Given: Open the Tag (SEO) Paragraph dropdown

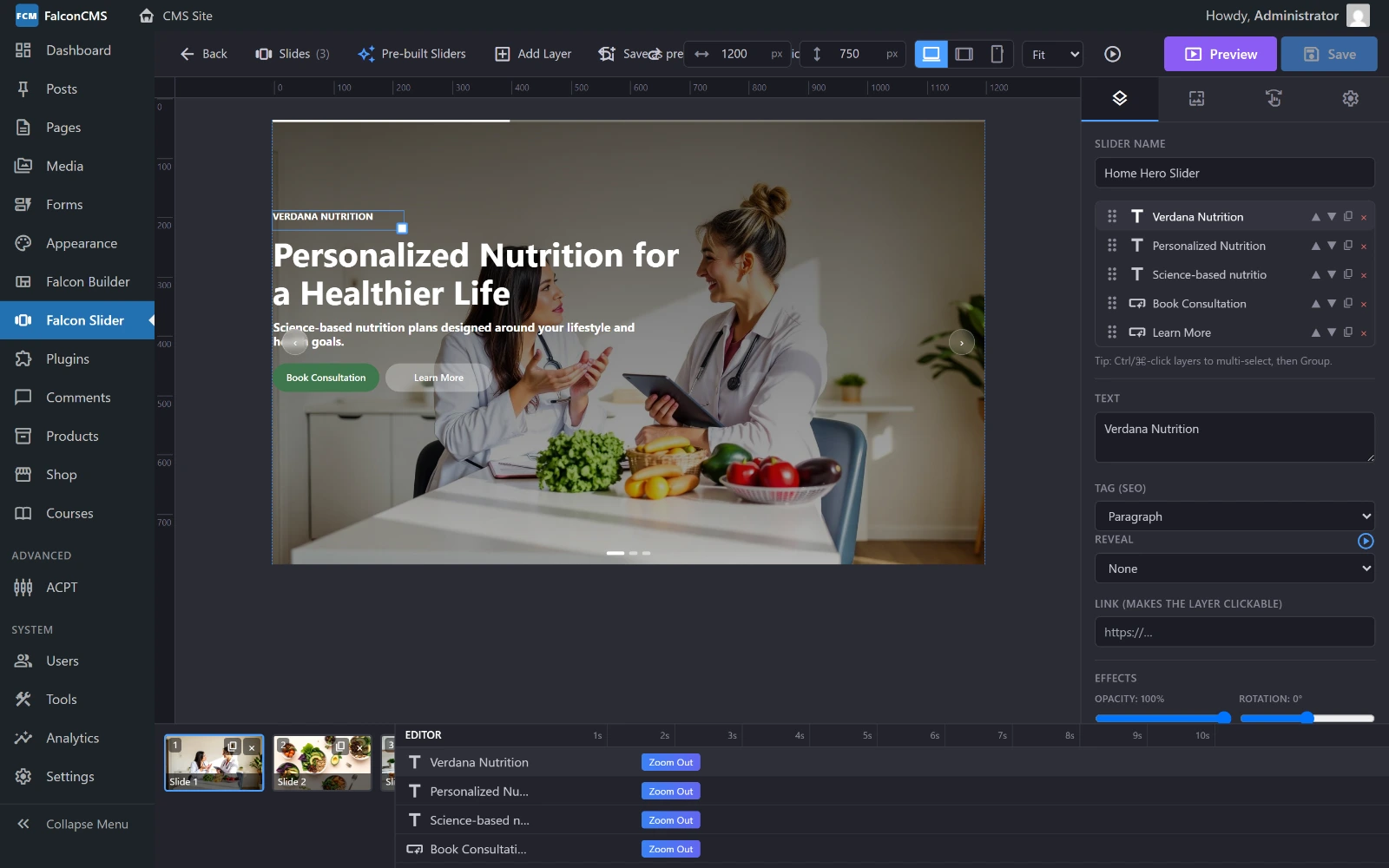Looking at the screenshot, I should pos(1234,516).
